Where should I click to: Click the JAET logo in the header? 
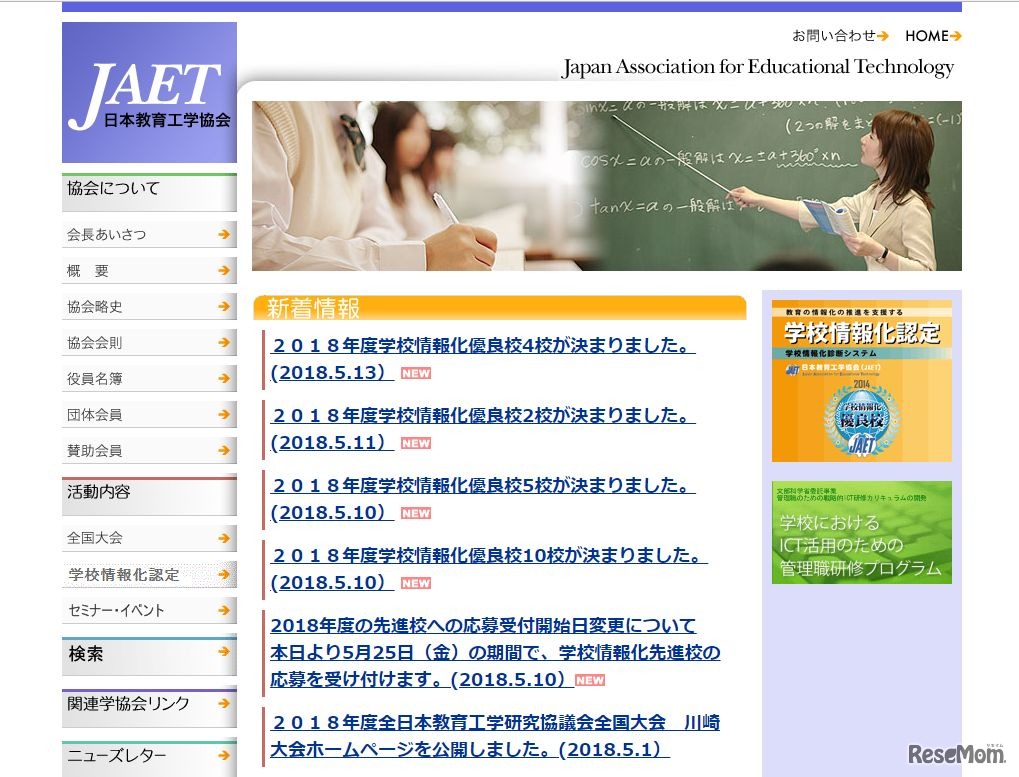pos(149,92)
